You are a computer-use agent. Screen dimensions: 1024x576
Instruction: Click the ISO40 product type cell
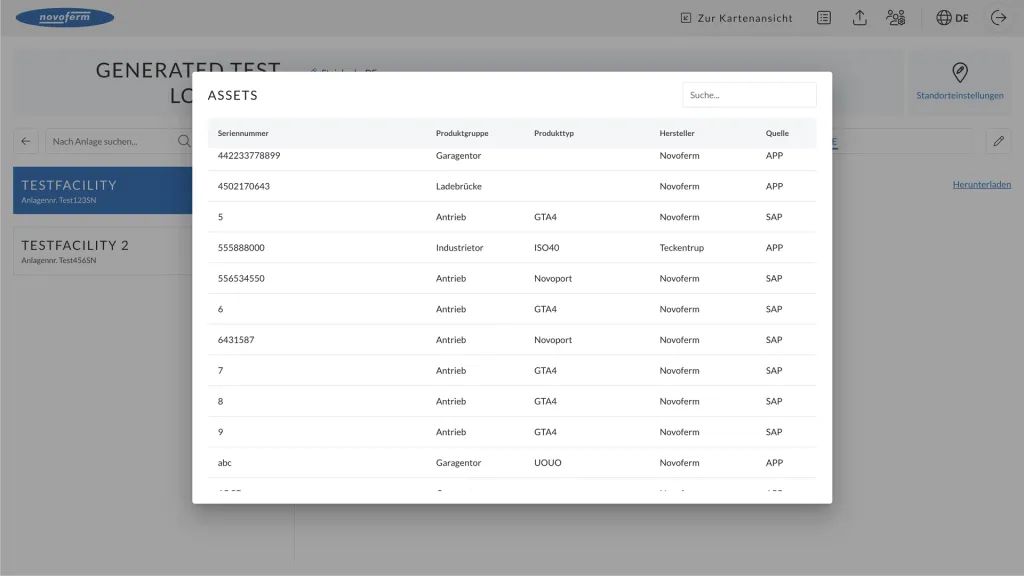(x=547, y=248)
